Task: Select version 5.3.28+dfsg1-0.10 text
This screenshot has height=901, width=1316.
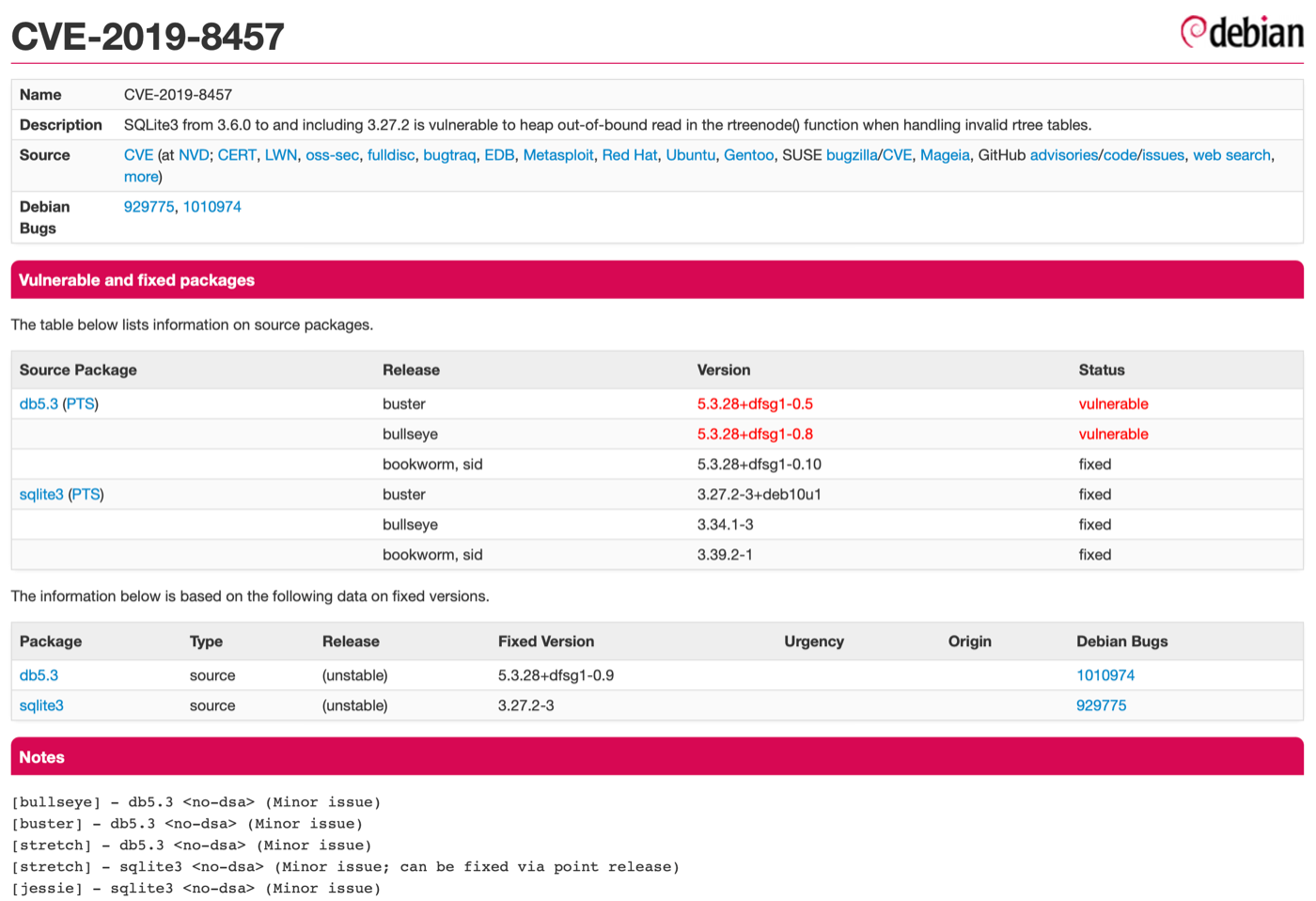Action: tap(760, 465)
